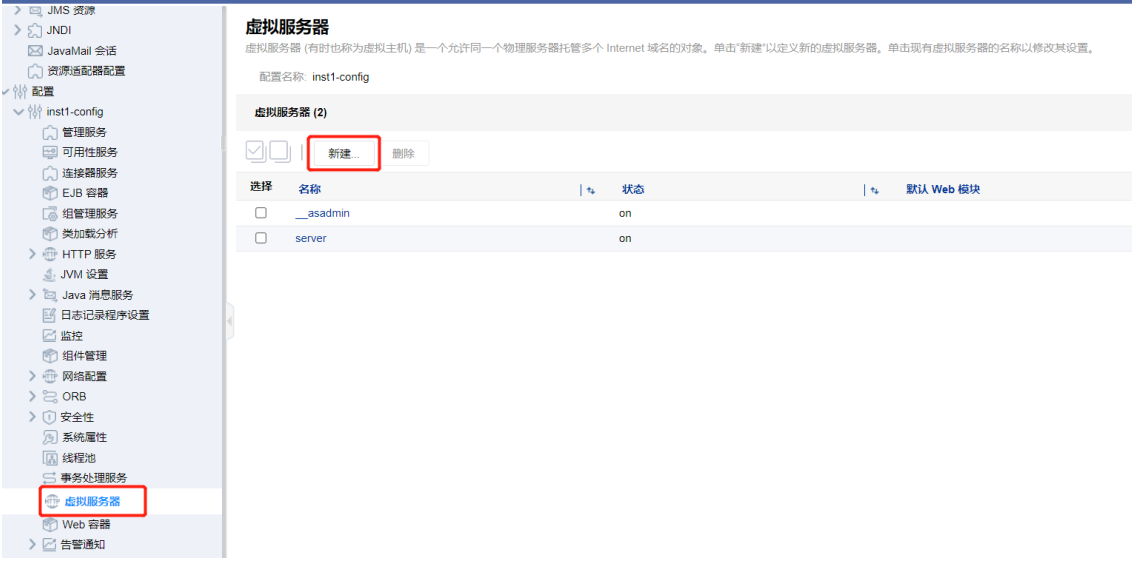Tick the checkbox for server row

click(x=261, y=238)
